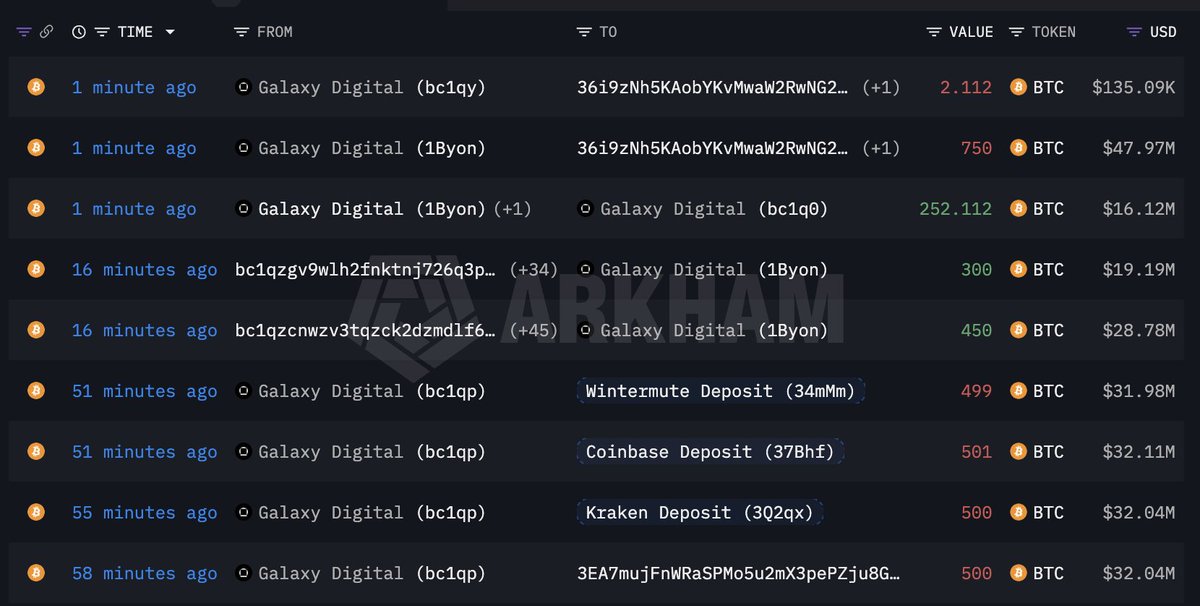Open transaction '58 minutes ago' timestamp
This screenshot has width=1200, height=606.
pyautogui.click(x=144, y=574)
